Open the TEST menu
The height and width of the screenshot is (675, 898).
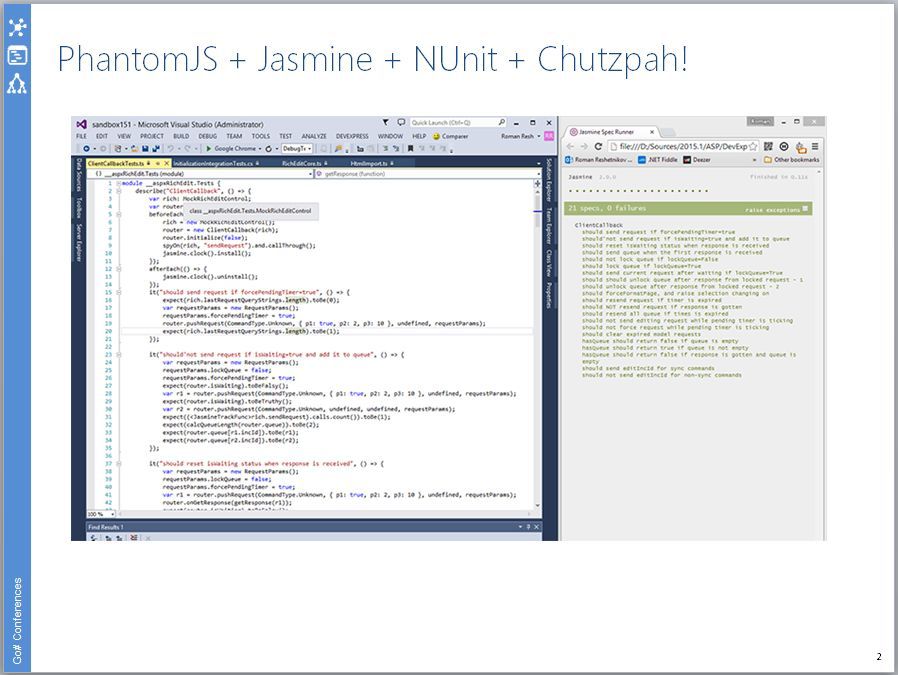click(x=285, y=136)
